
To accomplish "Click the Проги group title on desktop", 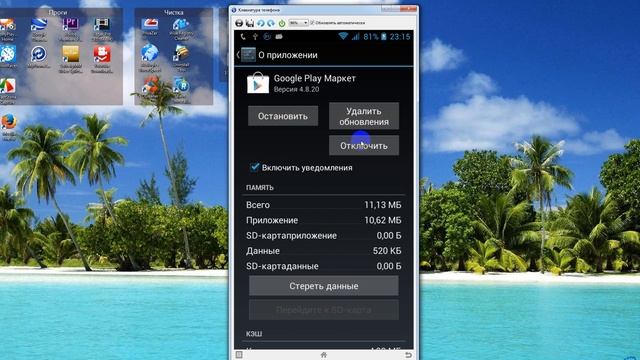I will (58, 13).
